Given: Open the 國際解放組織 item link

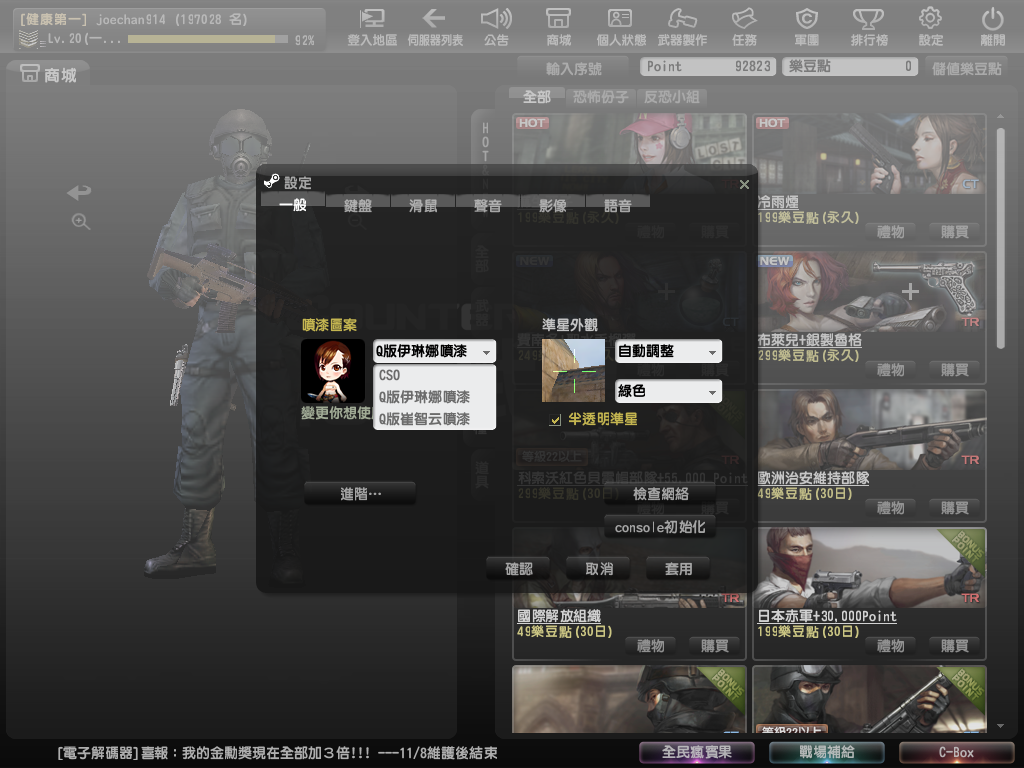Looking at the screenshot, I should pos(559,616).
